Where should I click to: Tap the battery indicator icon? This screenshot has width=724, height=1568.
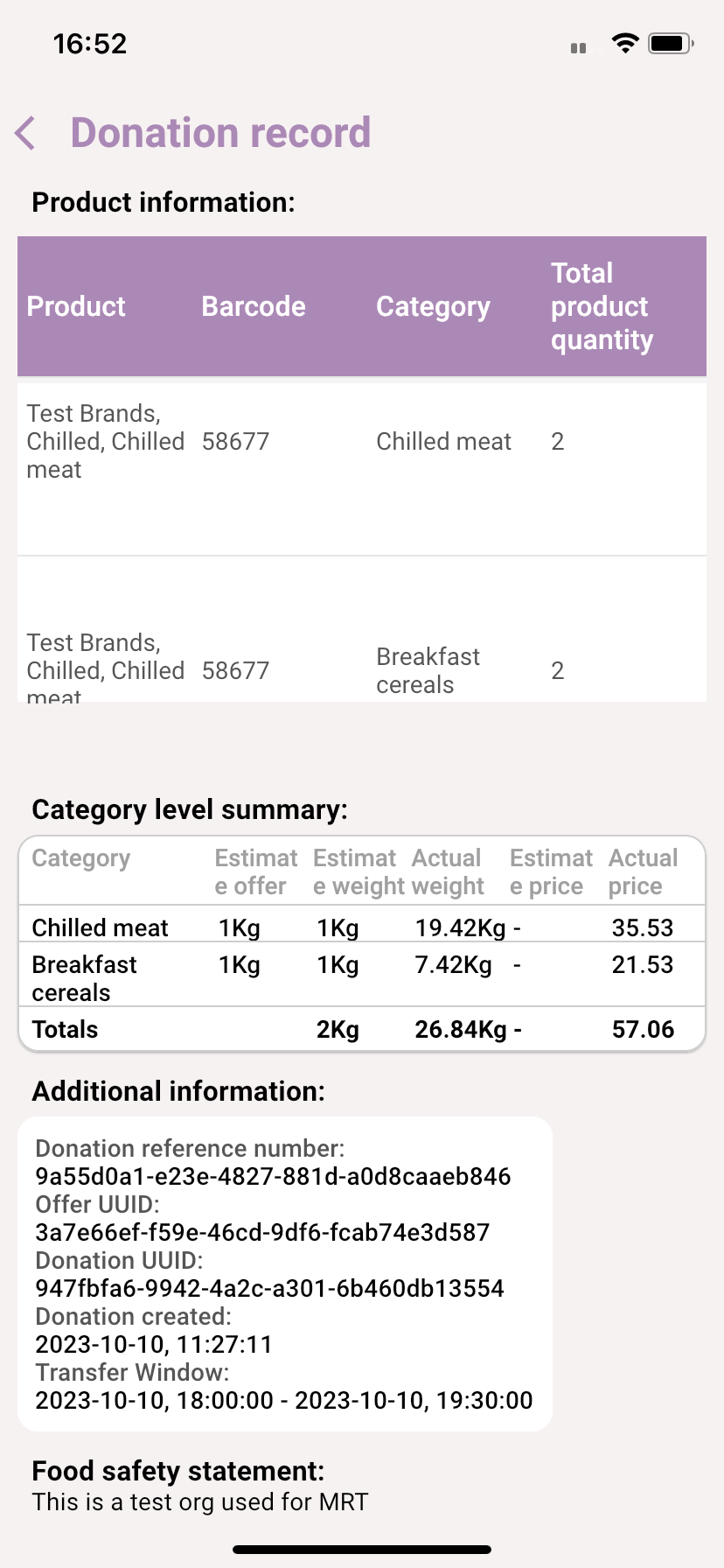click(x=671, y=43)
